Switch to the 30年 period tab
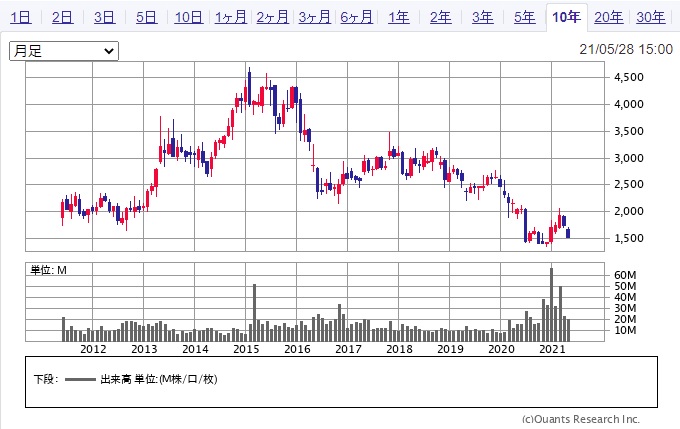This screenshot has height=429, width=680. pos(651,17)
